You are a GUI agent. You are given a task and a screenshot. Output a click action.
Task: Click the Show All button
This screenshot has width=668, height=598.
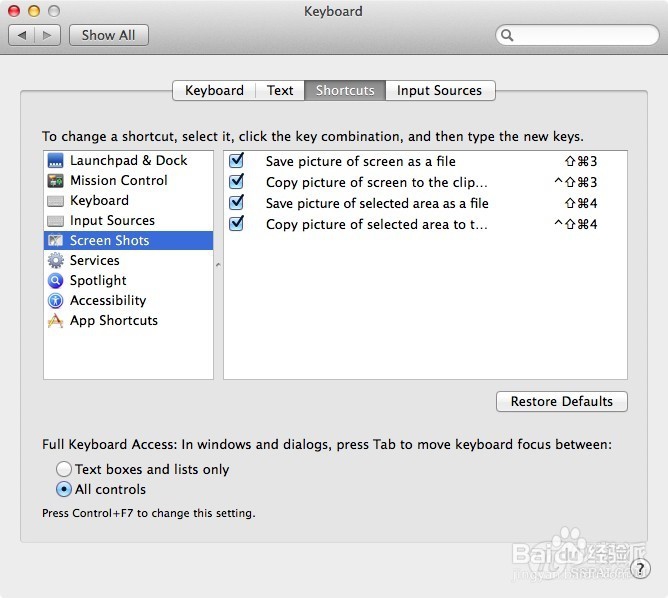click(109, 35)
